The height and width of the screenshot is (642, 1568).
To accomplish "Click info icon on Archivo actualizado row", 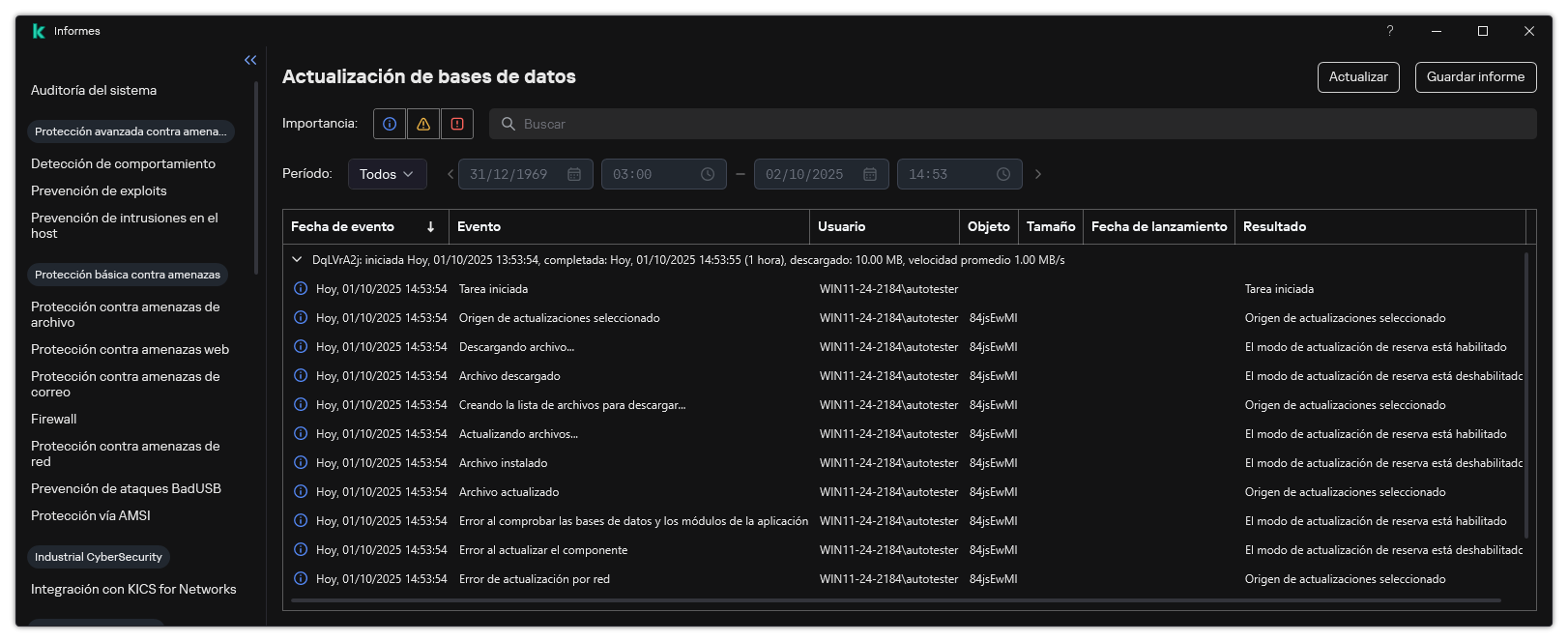I will click(301, 492).
